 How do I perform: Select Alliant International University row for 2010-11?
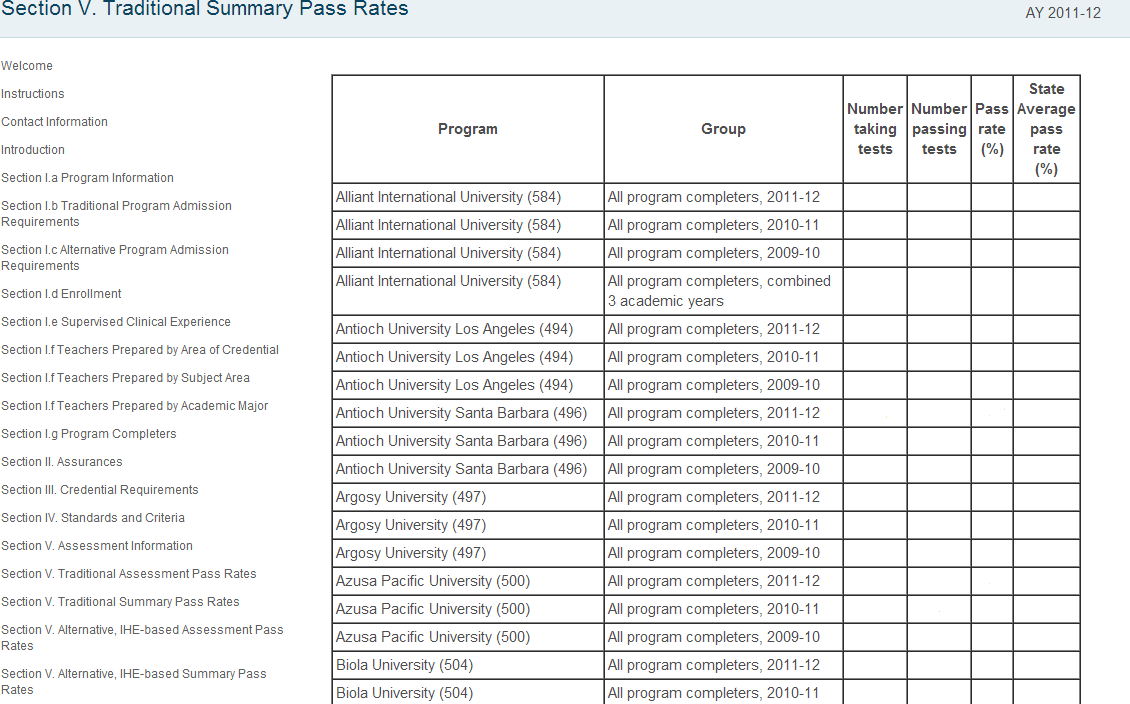(x=706, y=226)
